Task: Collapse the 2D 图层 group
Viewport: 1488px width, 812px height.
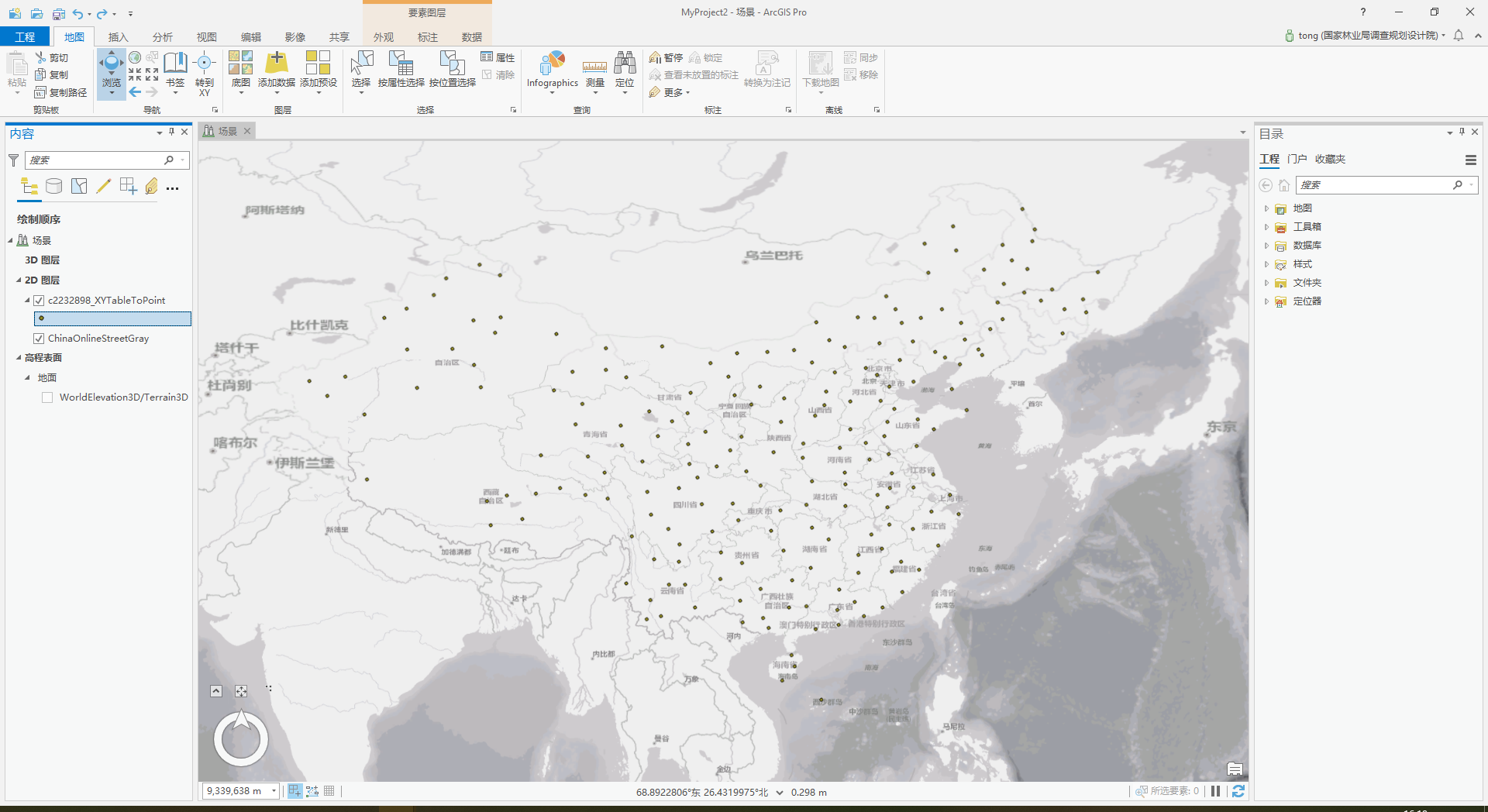Action: (x=19, y=280)
